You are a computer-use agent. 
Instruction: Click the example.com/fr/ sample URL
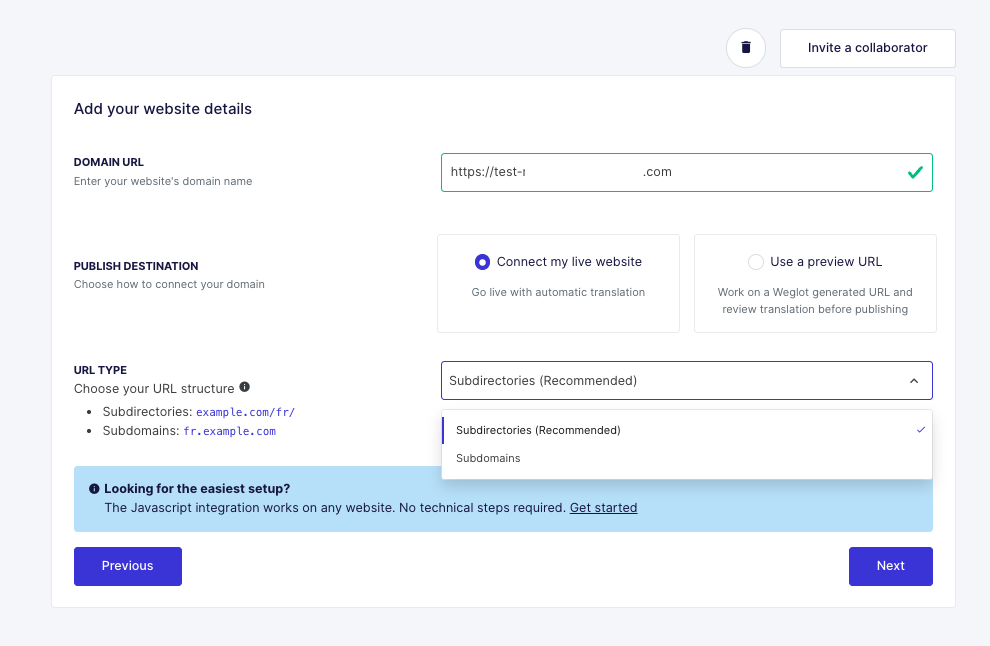[246, 412]
